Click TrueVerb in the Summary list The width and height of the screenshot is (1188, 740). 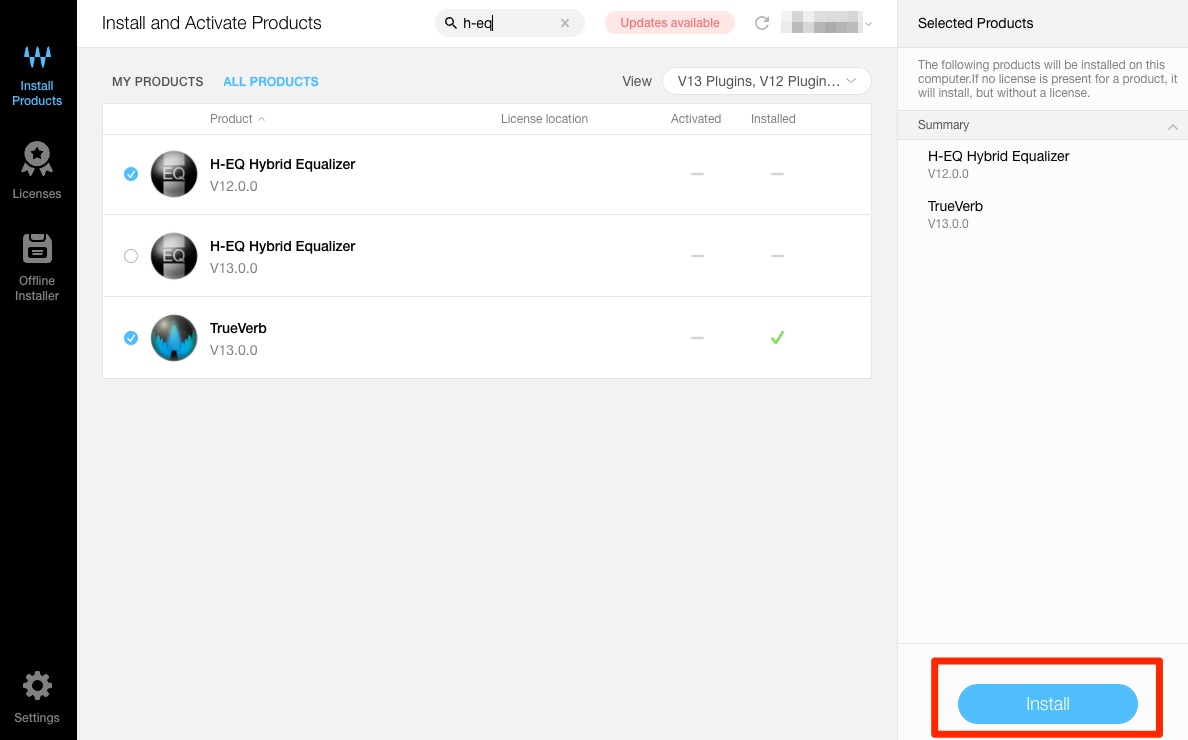tap(955, 206)
